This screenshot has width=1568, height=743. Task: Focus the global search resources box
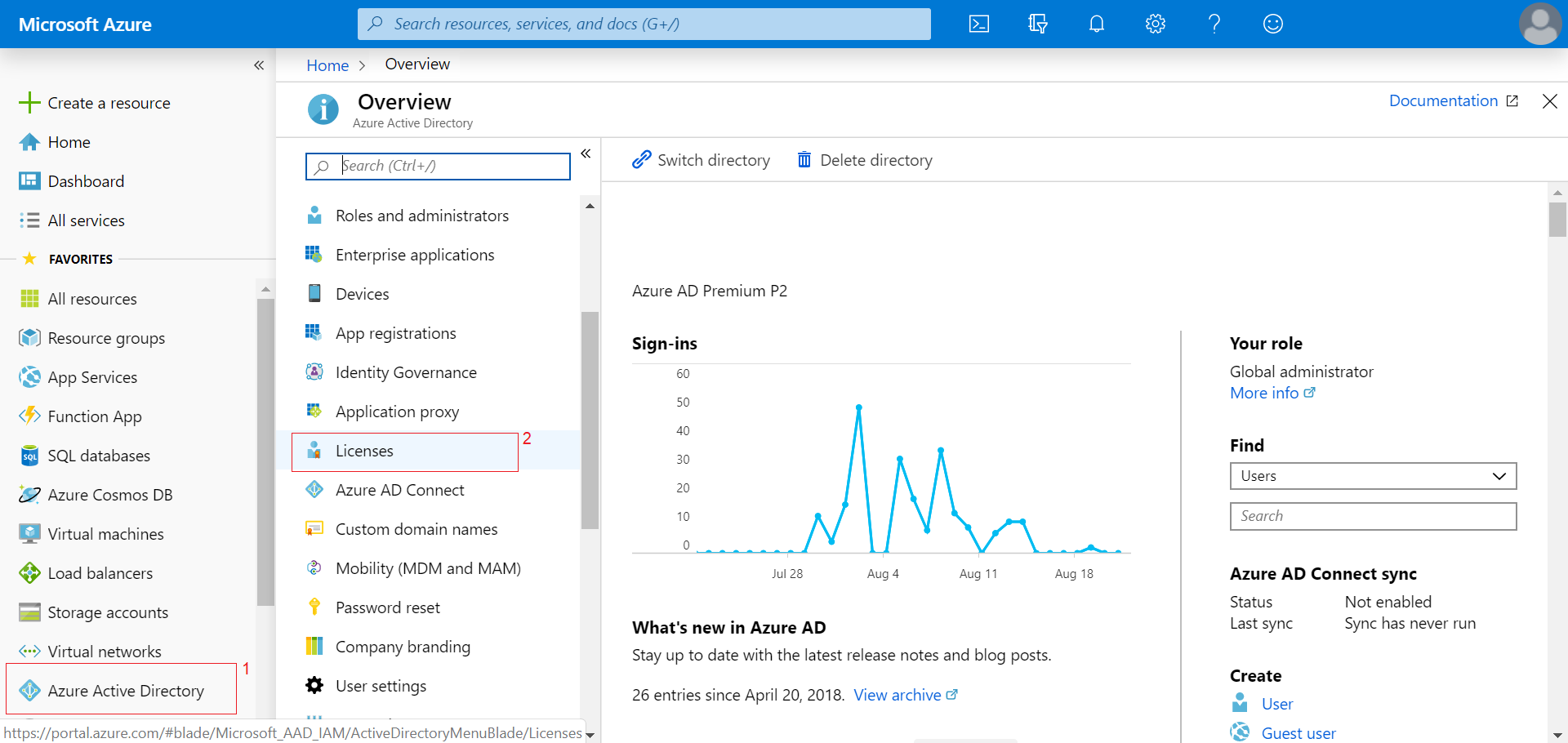[644, 24]
